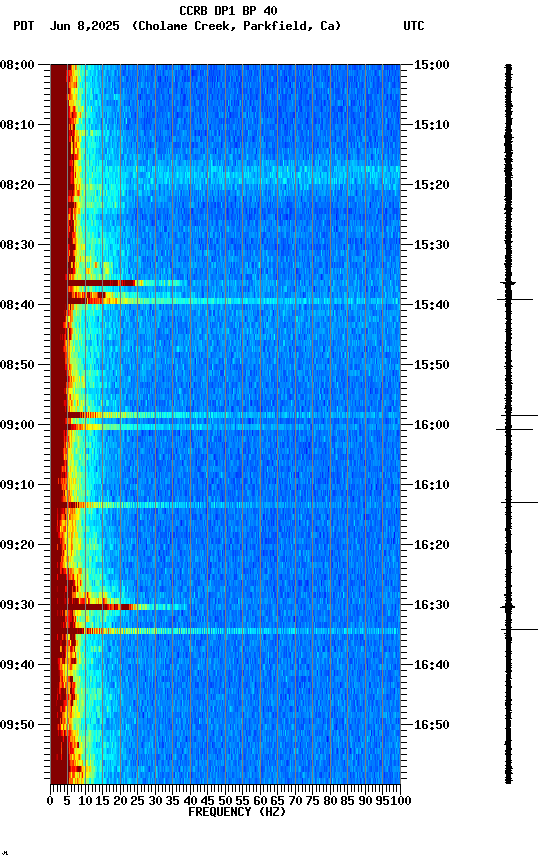Click the '09:30' PDT time label
This screenshot has width=552, height=864.
pyautogui.click(x=17, y=605)
